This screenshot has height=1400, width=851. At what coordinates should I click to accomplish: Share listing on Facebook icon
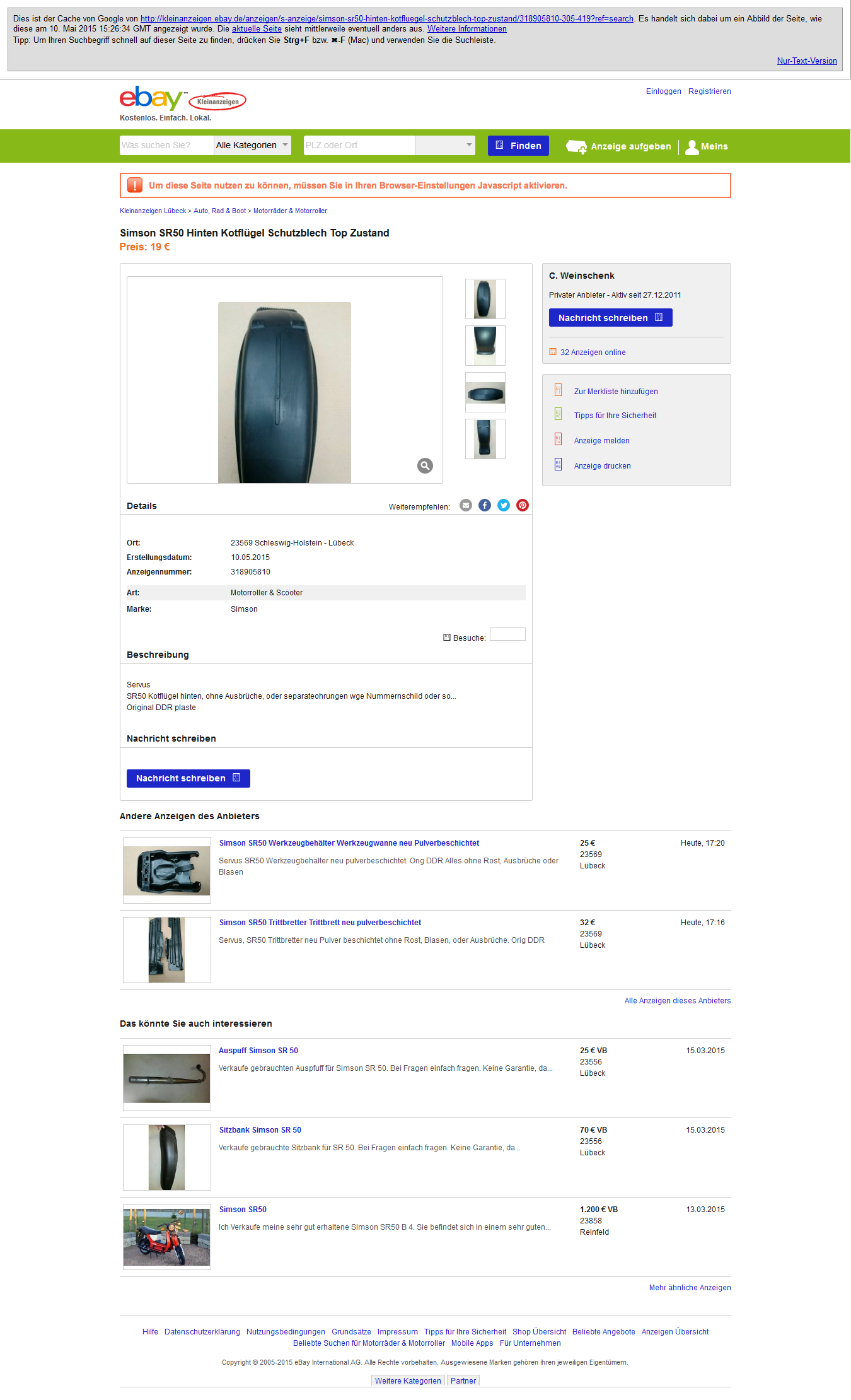pos(485,505)
